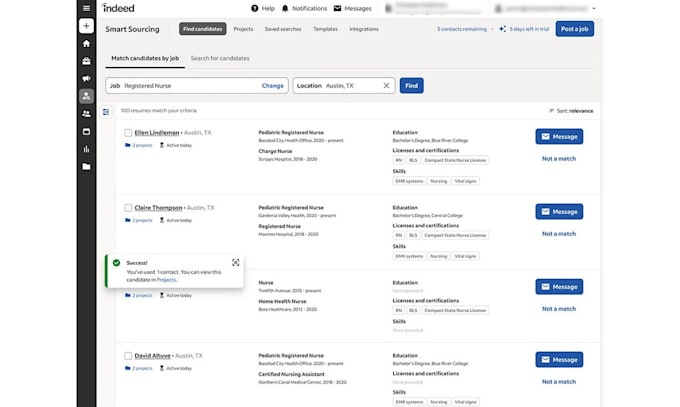Viewport: 680px width, 407px height.
Task: Open the sidebar people group icon
Action: click(86, 114)
